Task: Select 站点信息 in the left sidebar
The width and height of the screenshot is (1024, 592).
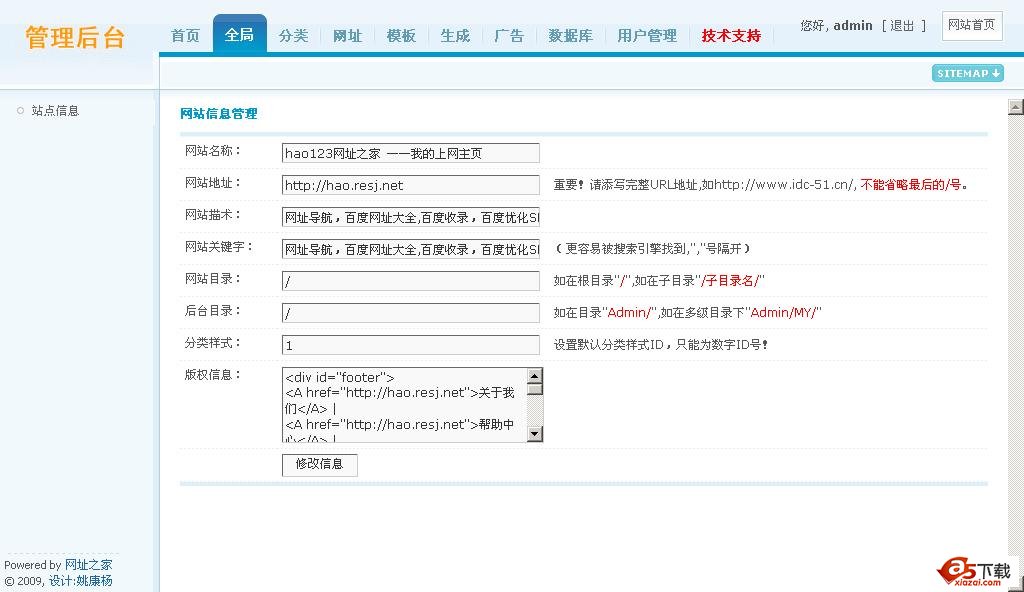Action: click(x=55, y=111)
